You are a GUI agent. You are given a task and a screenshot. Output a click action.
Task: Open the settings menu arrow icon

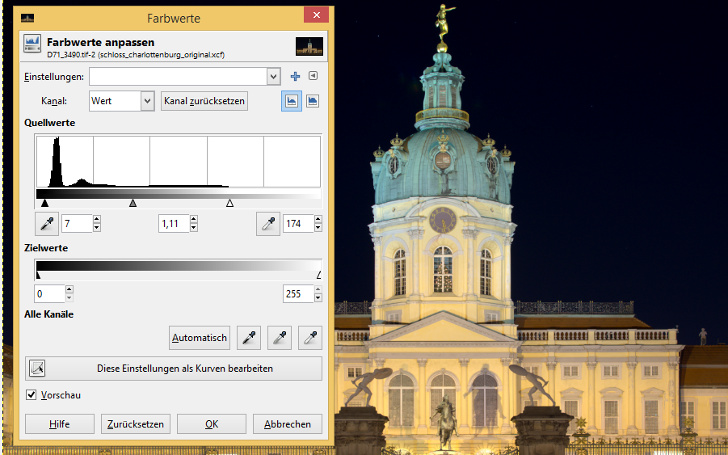[x=313, y=76]
